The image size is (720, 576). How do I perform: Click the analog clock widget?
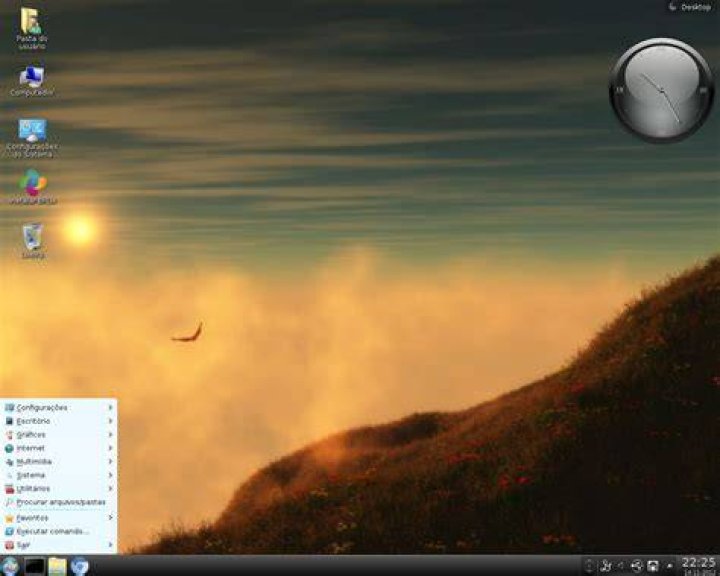tap(661, 90)
